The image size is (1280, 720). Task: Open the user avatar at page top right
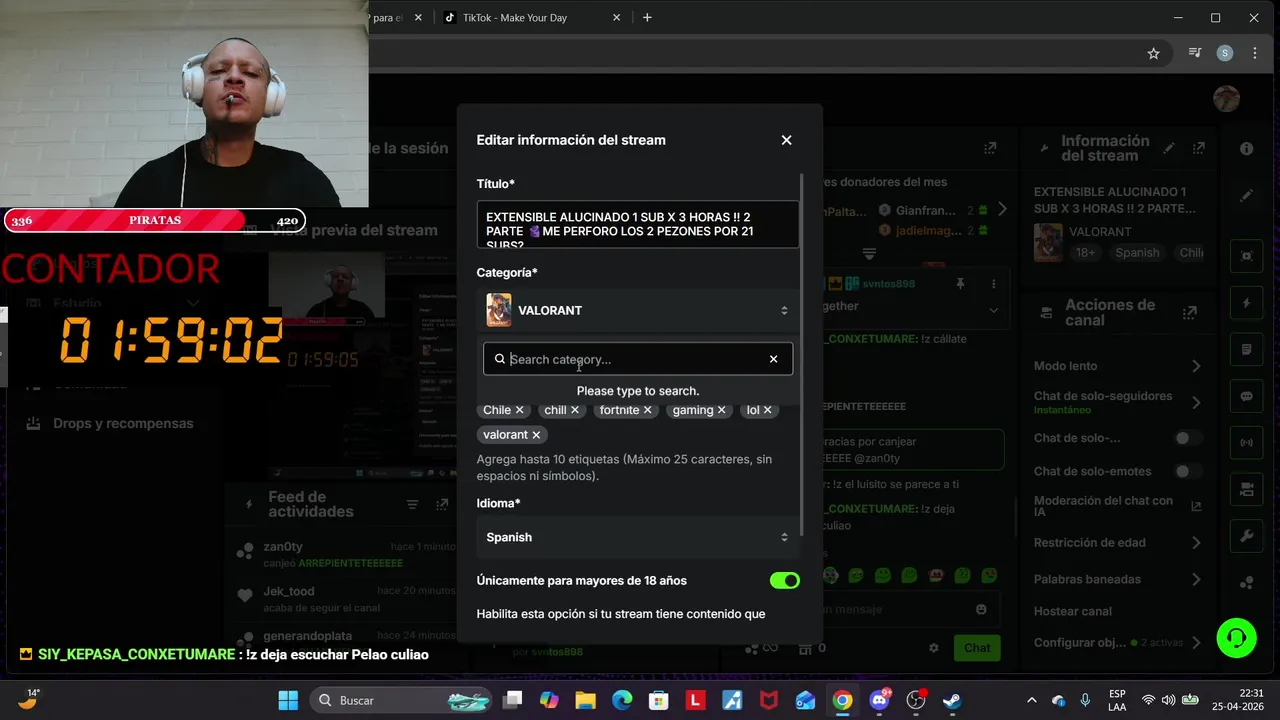tap(1226, 98)
